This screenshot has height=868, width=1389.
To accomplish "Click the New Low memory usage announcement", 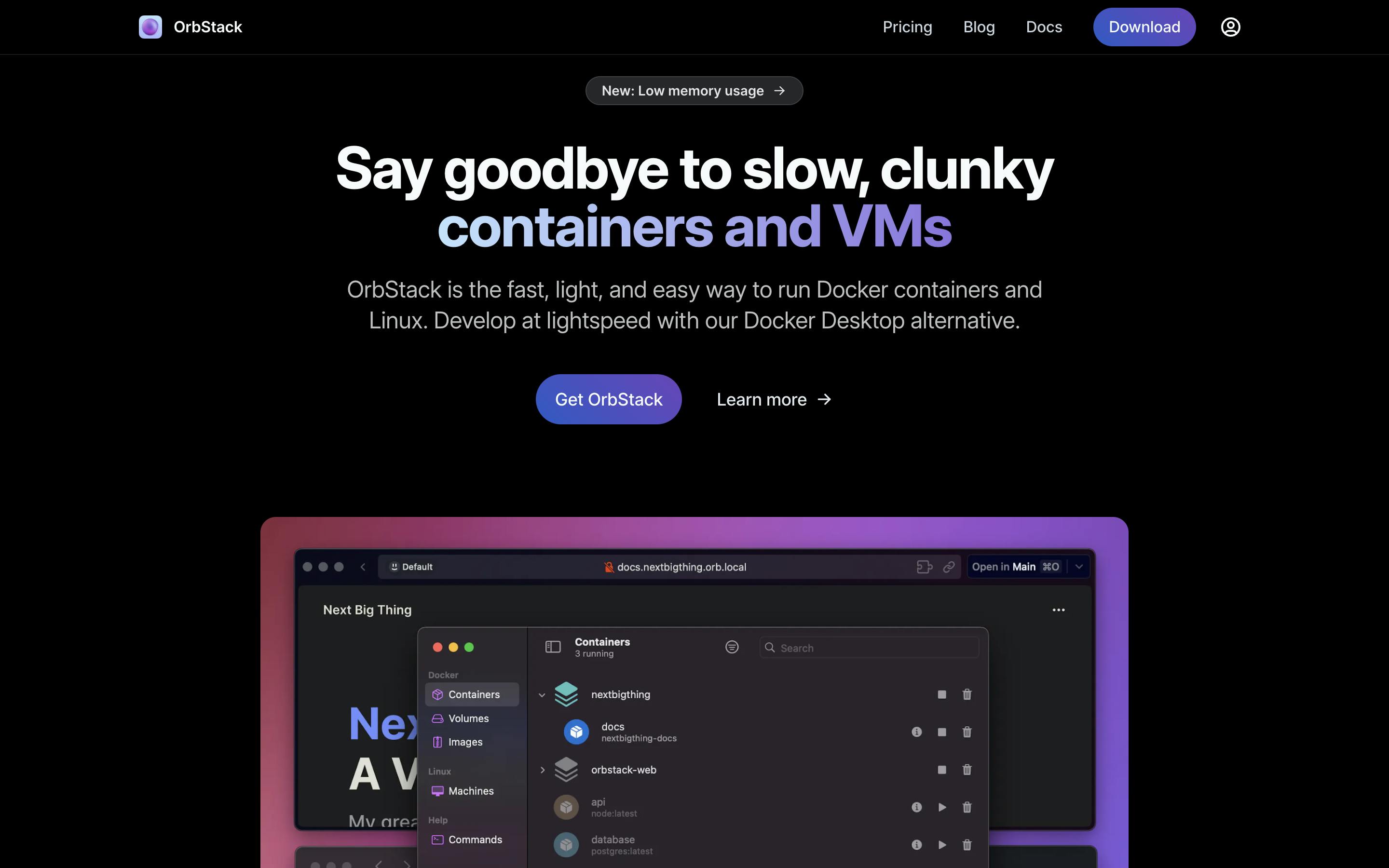I will [694, 90].
